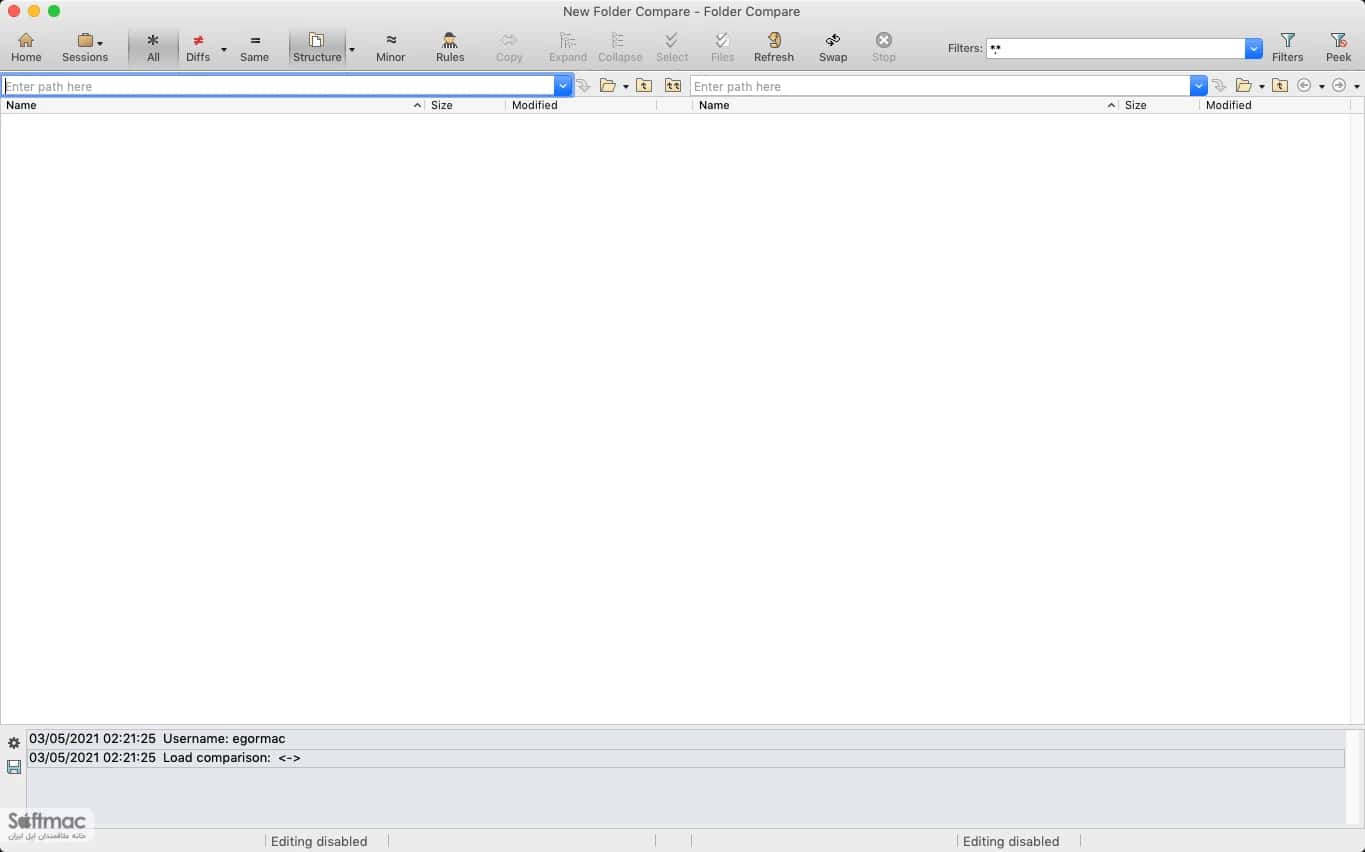This screenshot has width=1365, height=852.
Task: Select the 'Username: egormac' log entry
Action: point(685,739)
